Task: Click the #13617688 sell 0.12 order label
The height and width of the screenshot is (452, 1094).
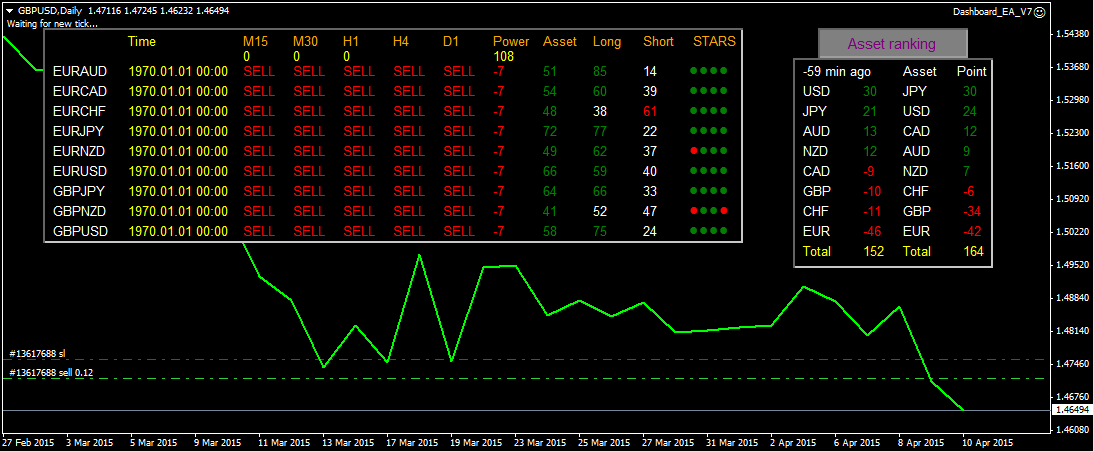Action: coord(52,373)
